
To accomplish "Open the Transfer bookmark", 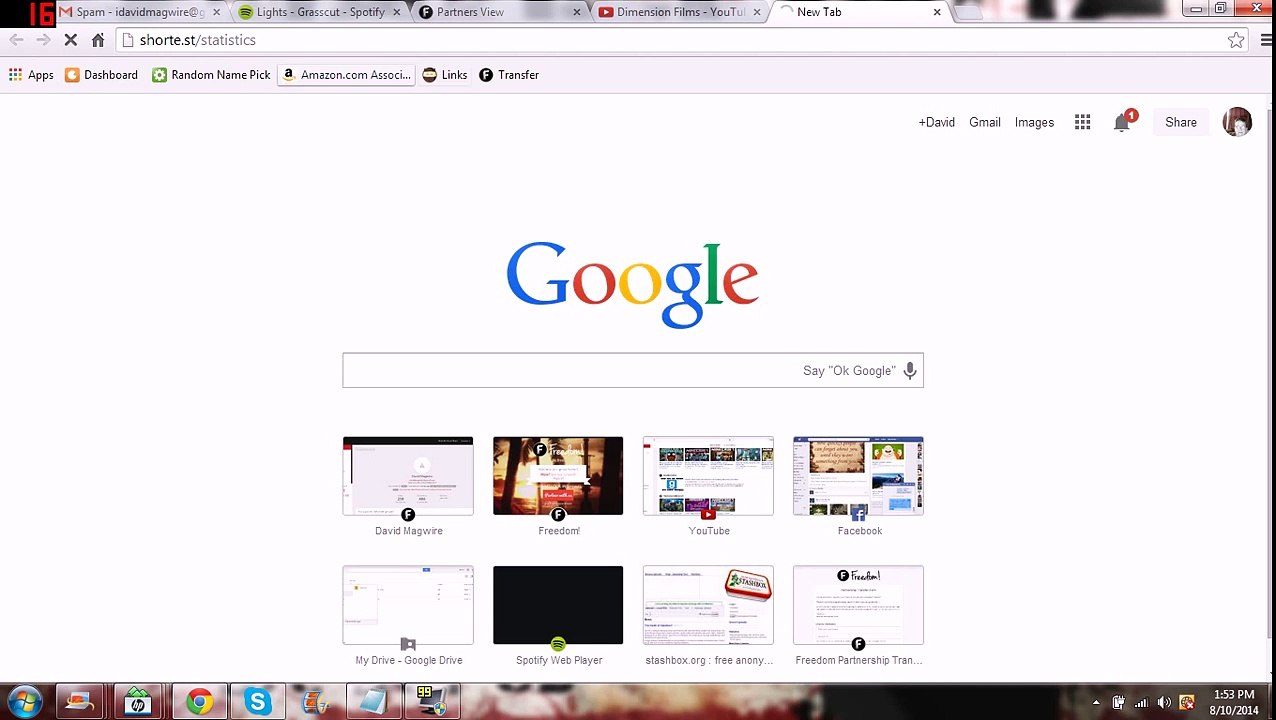I will 509,75.
